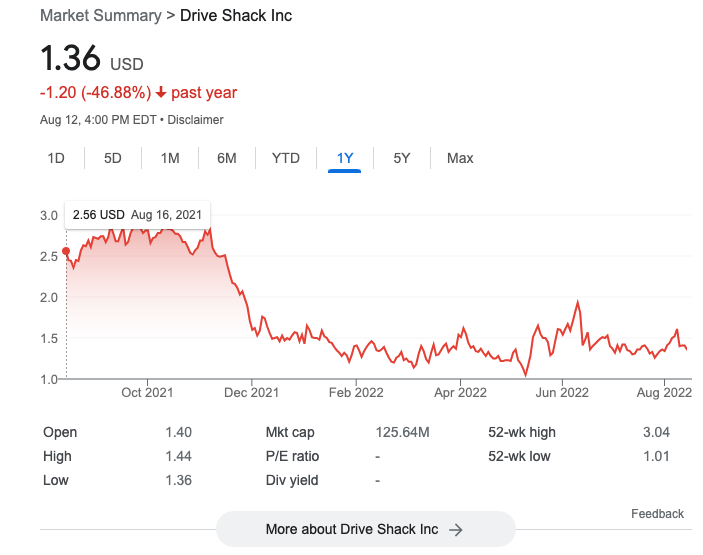Click the 2.56 USD chart tooltip

[137, 214]
